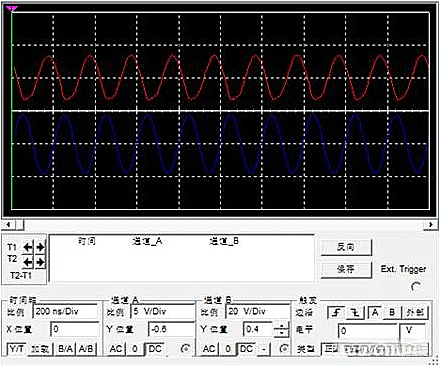Viewport: 439px width, 365px height.
Task: Switch display mode to Y/T
Action: click(x=17, y=349)
